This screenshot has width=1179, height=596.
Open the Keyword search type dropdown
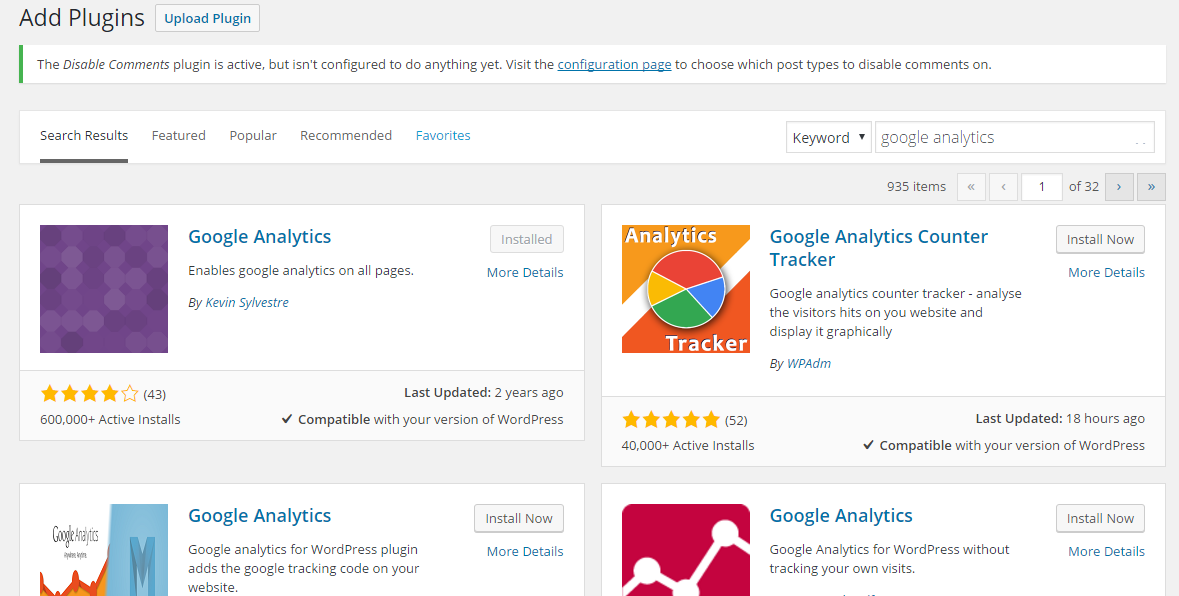click(x=829, y=138)
